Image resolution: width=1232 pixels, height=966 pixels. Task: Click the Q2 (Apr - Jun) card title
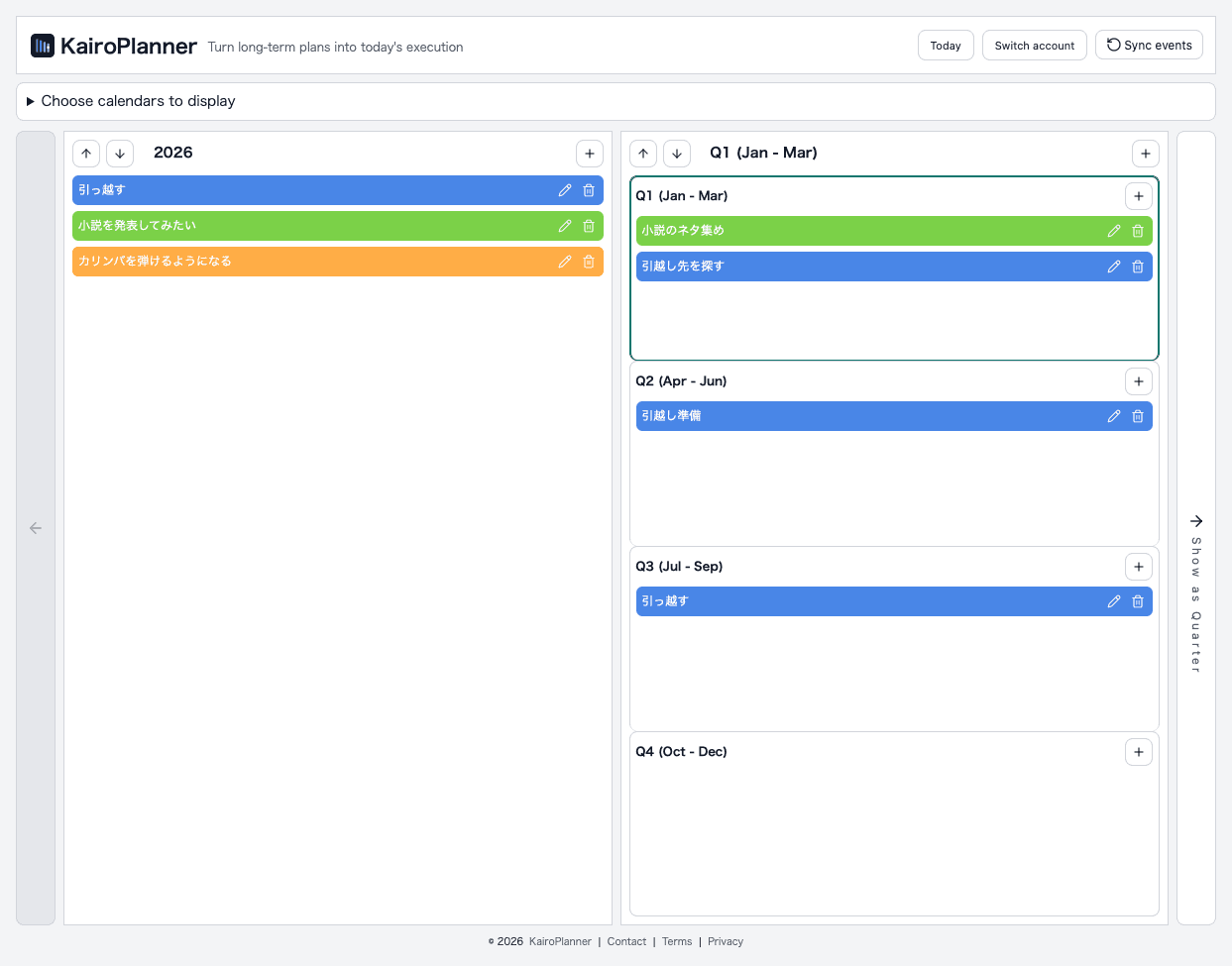pos(681,381)
